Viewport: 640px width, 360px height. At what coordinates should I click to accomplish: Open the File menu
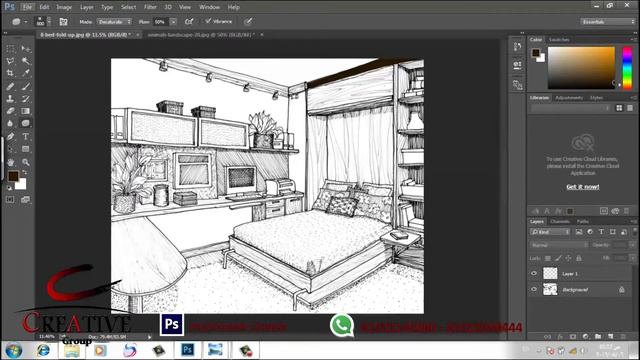27,7
